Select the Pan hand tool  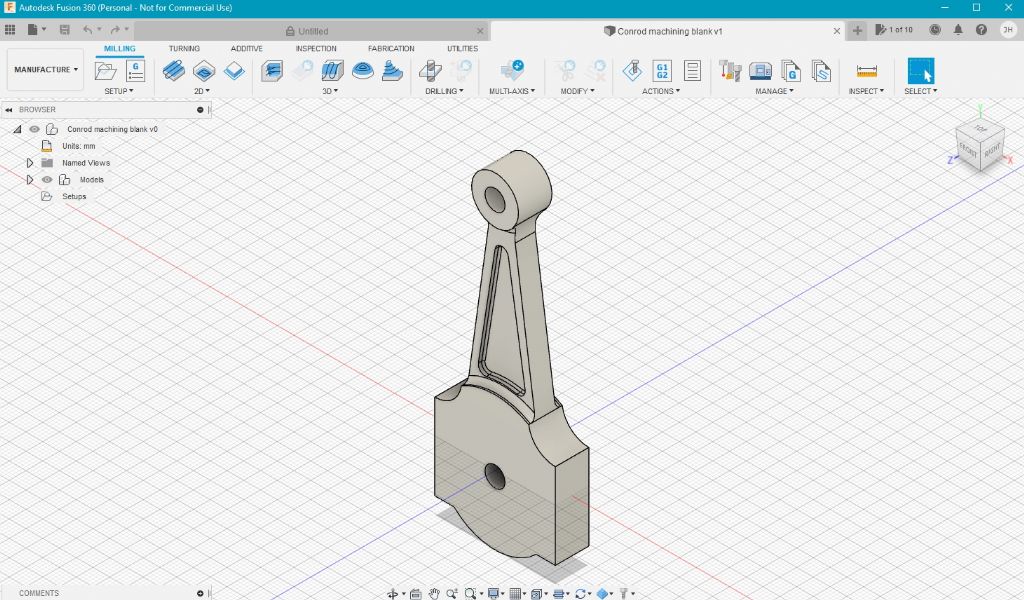tap(434, 593)
